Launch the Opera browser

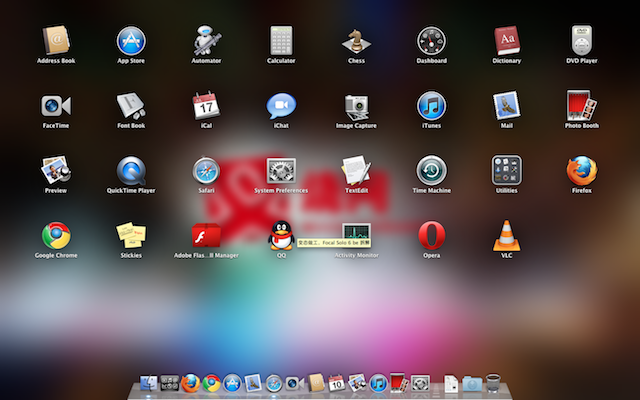pos(431,236)
